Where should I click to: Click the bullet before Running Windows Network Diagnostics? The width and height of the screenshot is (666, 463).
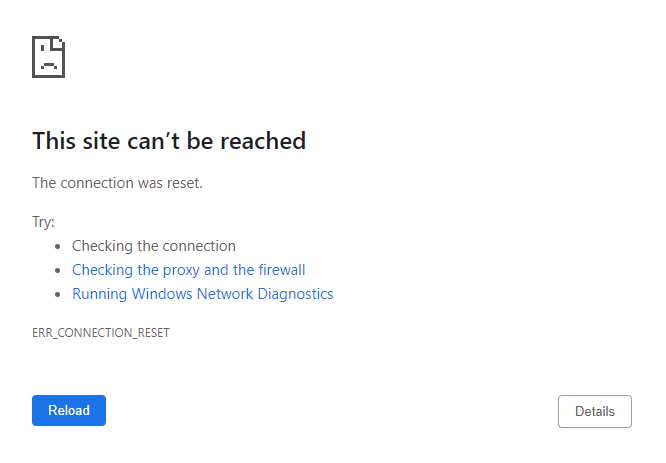pyautogui.click(x=58, y=294)
